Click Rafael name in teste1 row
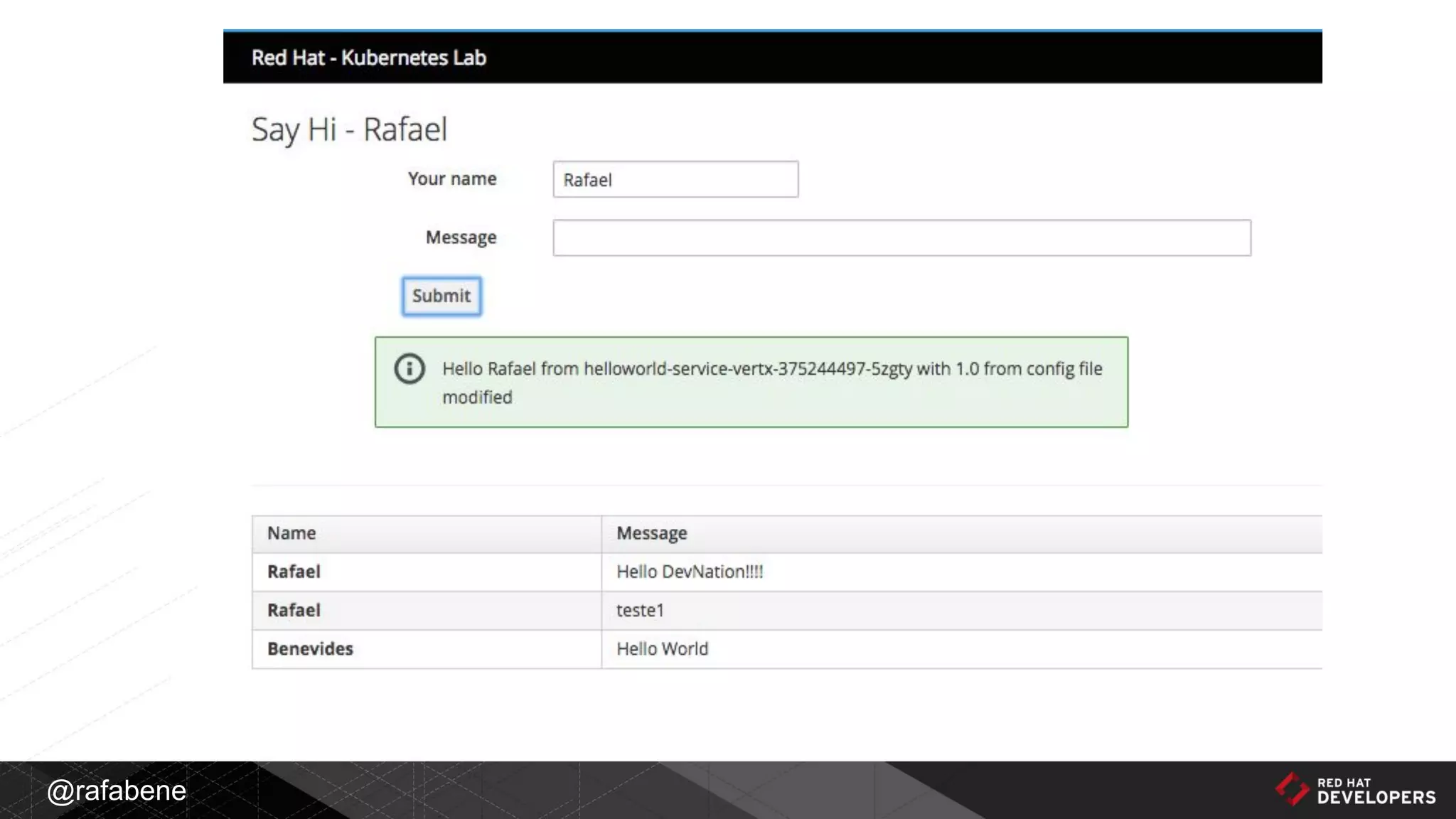 294,610
